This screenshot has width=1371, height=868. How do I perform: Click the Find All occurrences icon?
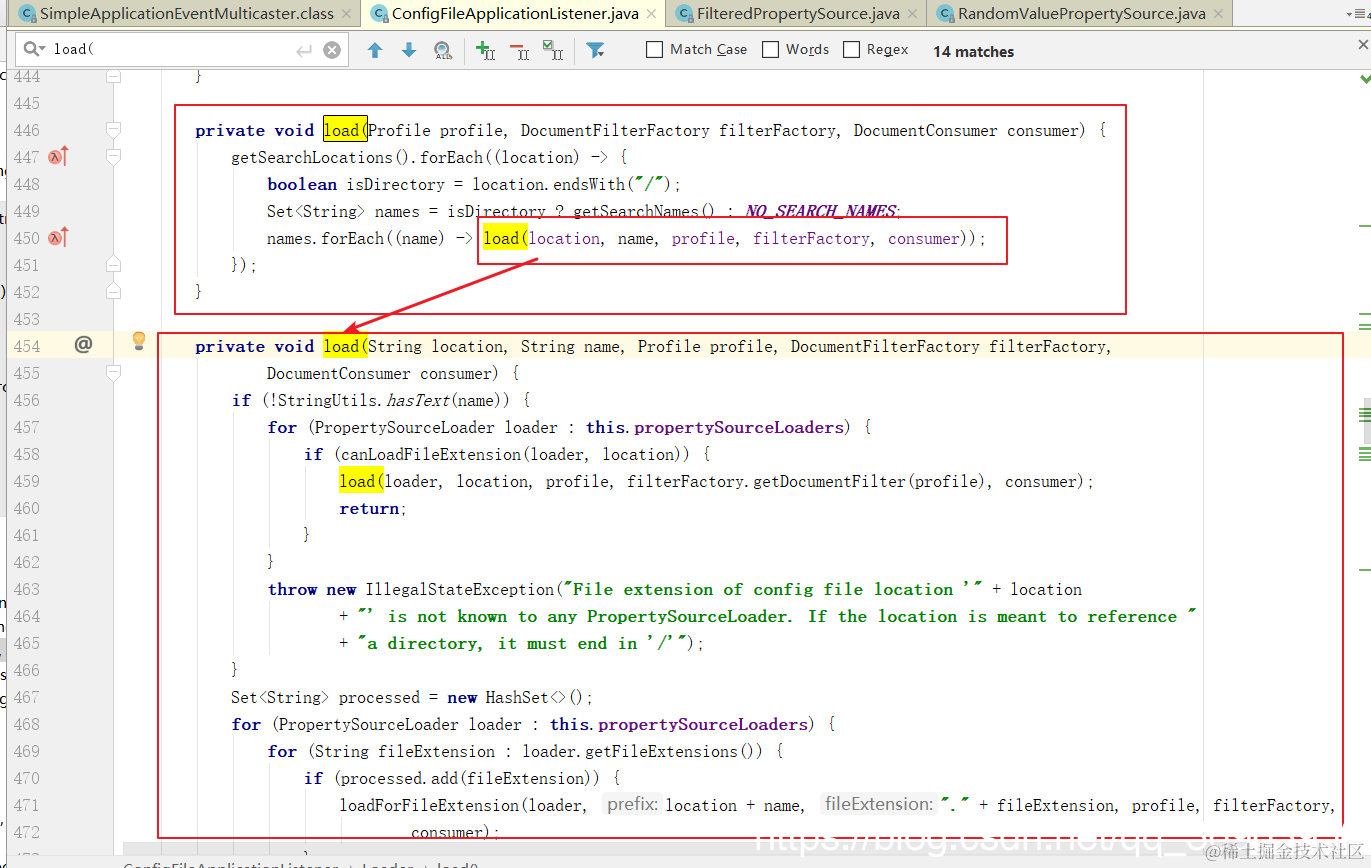click(x=443, y=50)
